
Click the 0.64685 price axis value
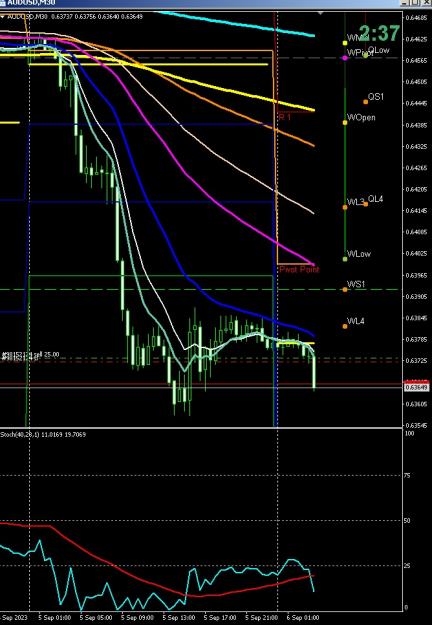(417, 18)
